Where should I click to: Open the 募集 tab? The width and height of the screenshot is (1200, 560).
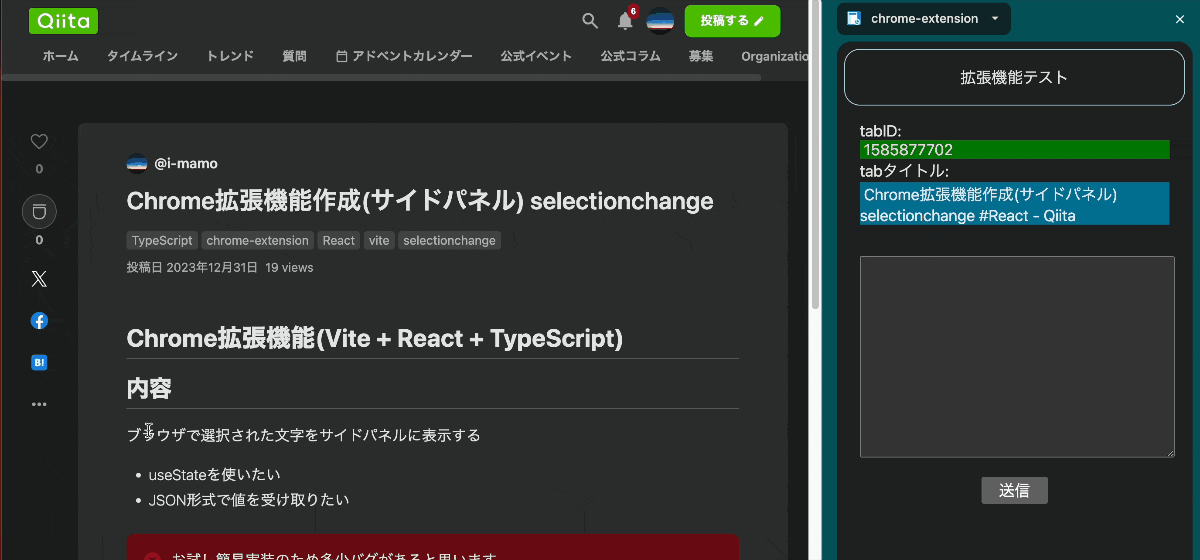click(x=701, y=56)
